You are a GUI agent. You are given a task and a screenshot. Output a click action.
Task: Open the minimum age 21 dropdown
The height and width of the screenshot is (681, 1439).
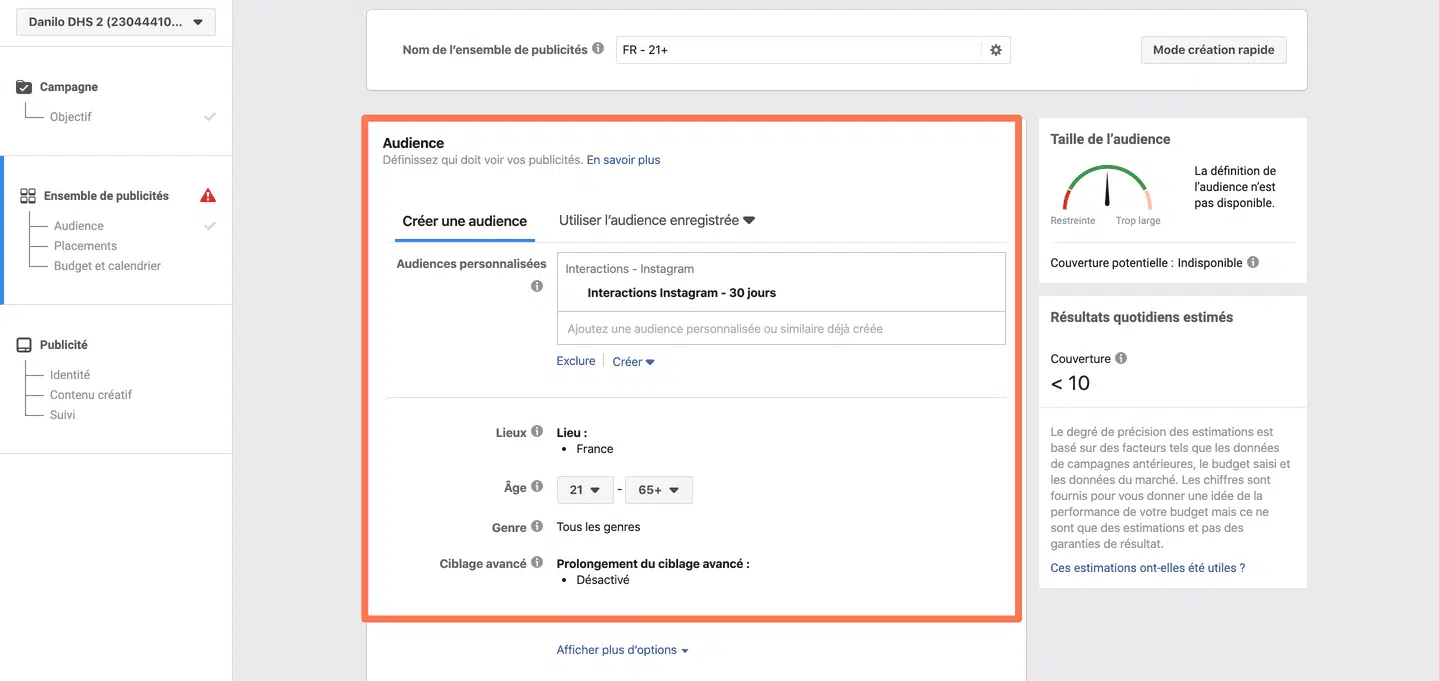(584, 490)
